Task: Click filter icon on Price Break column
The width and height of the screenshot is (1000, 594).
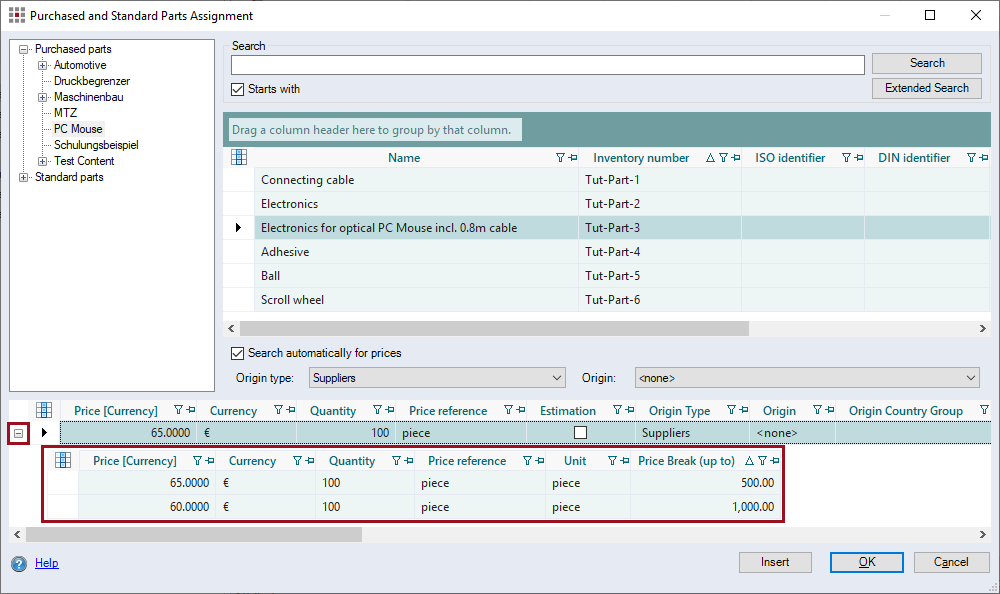Action: tap(762, 461)
